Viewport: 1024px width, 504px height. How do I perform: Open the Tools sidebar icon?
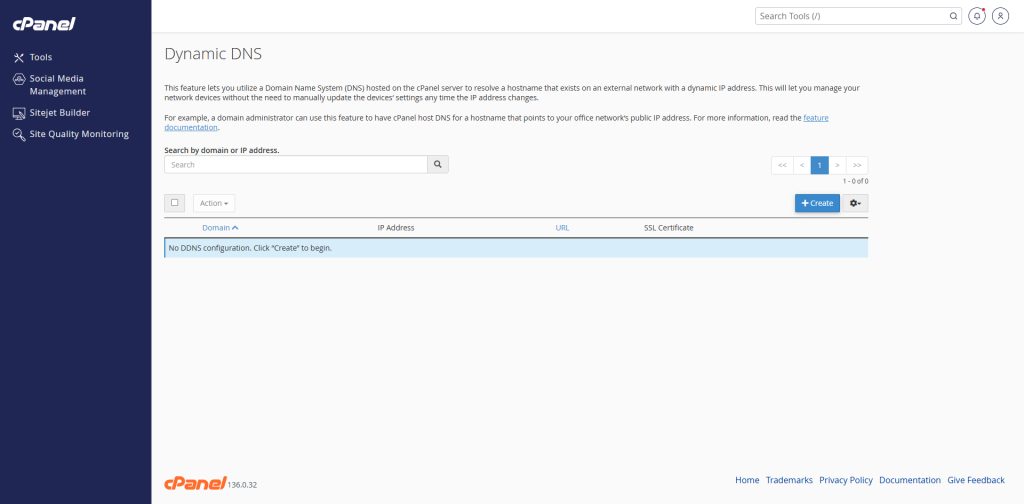(x=19, y=57)
